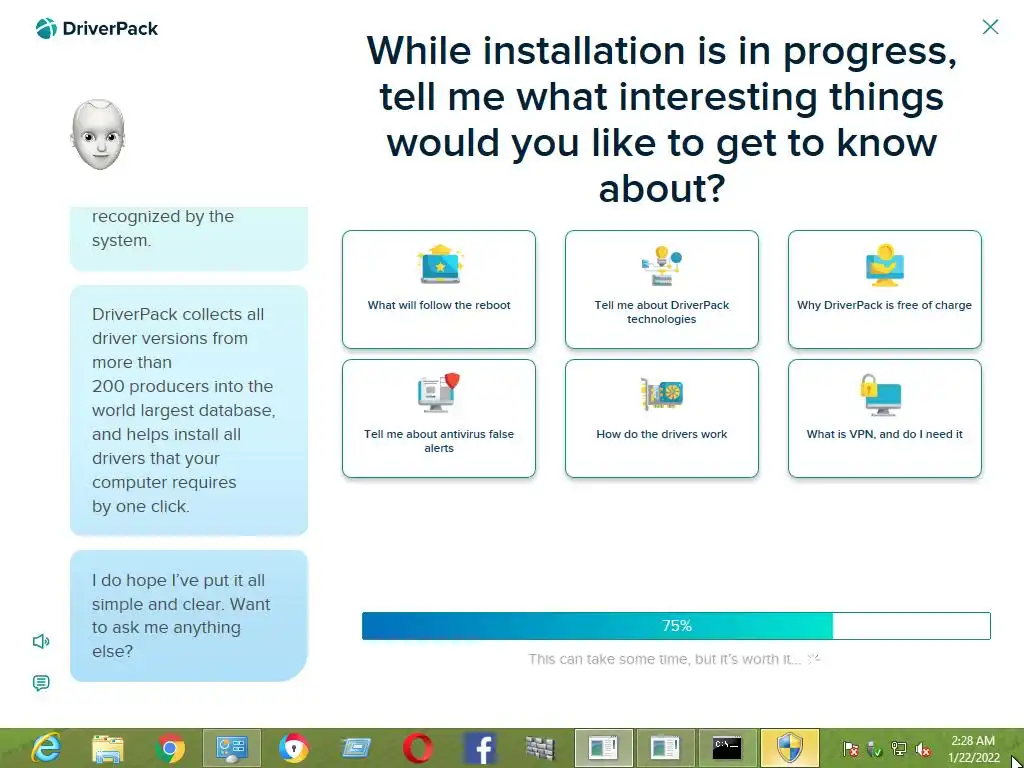Select the 'What will follow the reboot' card

coord(439,289)
